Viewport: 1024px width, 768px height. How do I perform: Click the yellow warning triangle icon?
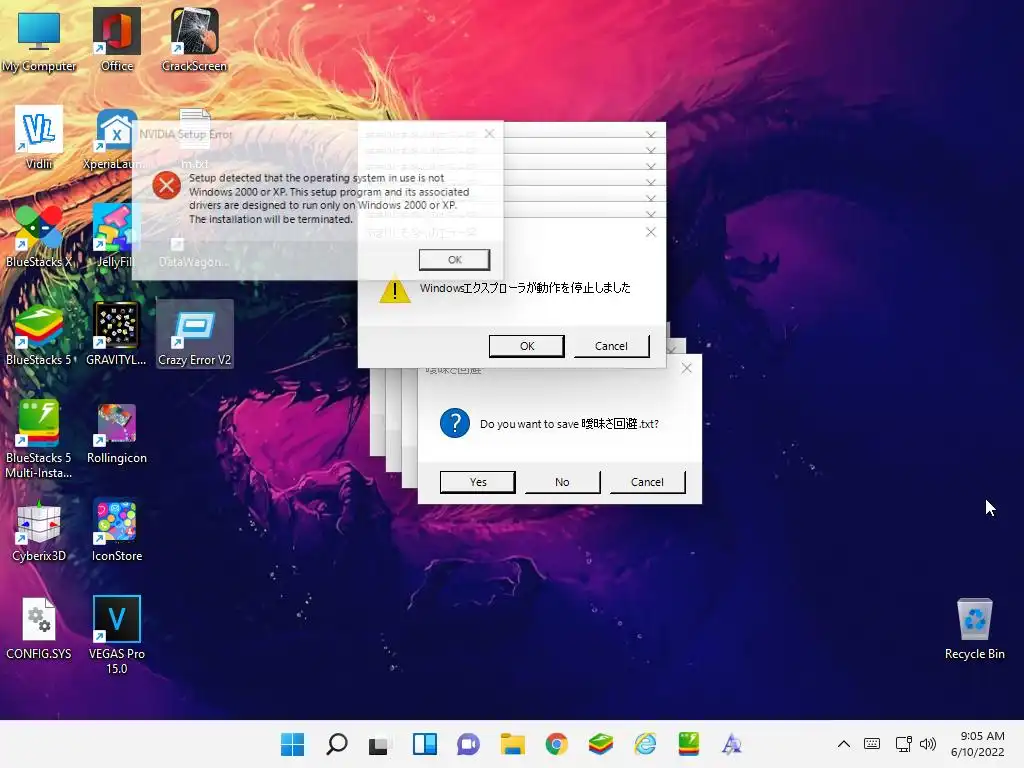coord(394,290)
